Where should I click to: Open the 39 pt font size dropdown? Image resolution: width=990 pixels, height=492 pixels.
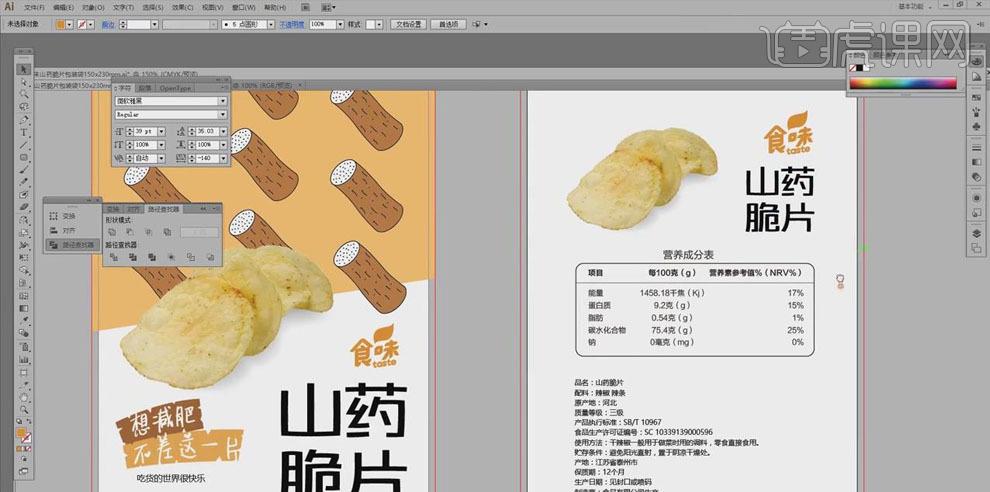click(x=162, y=131)
